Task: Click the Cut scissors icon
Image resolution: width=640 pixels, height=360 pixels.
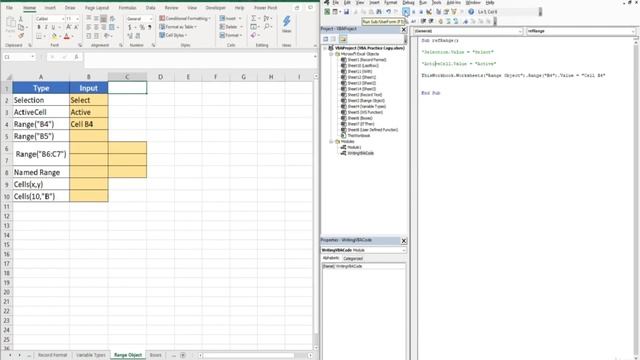Action: click(21, 19)
